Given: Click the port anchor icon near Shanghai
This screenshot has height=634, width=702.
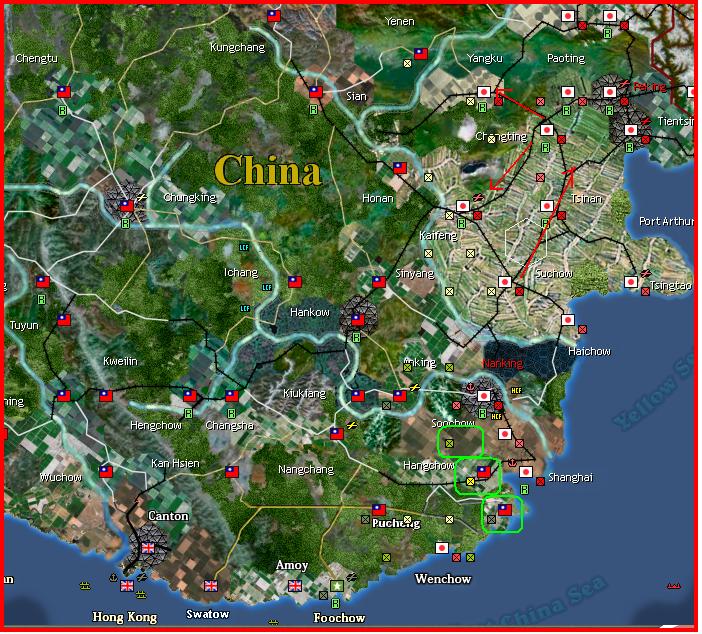Looking at the screenshot, I should point(512,462).
